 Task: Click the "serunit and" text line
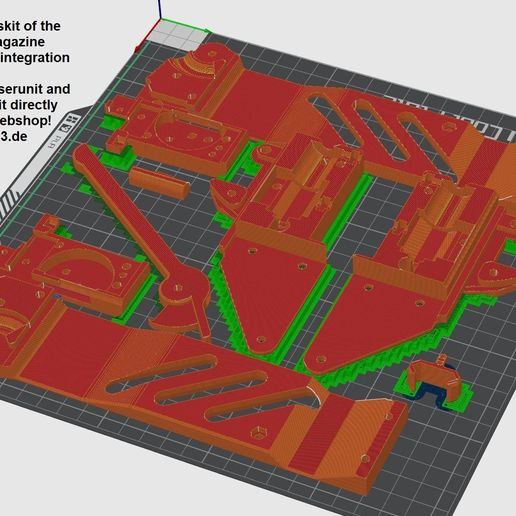click(x=35, y=89)
